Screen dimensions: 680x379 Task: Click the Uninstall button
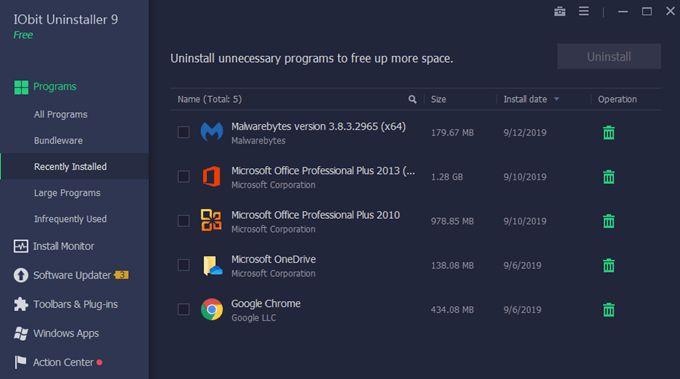point(609,56)
